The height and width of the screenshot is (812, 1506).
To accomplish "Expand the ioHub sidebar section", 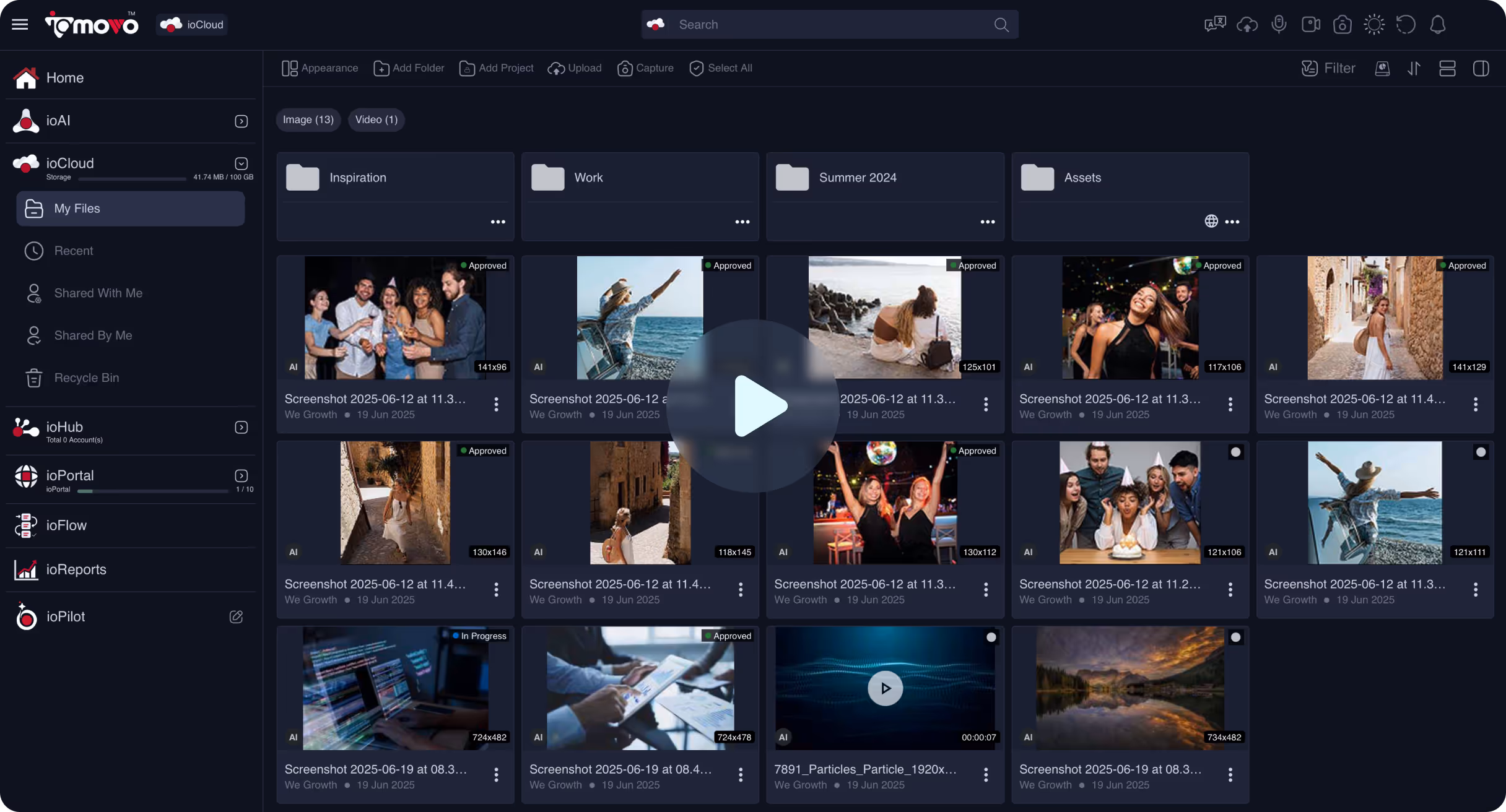I will (x=242, y=428).
